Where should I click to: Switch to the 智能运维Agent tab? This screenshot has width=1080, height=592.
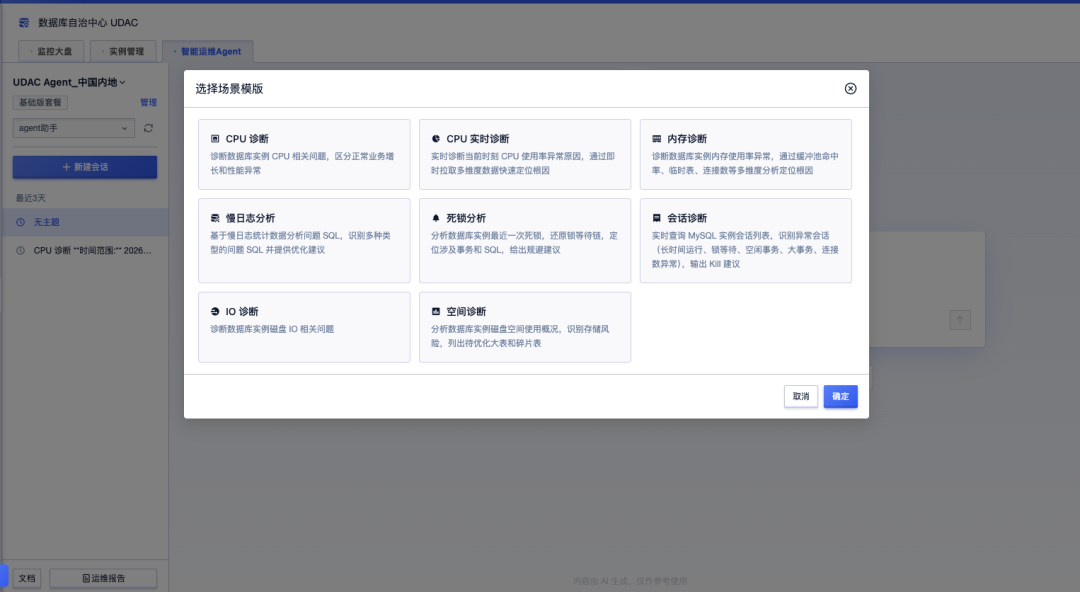point(208,51)
